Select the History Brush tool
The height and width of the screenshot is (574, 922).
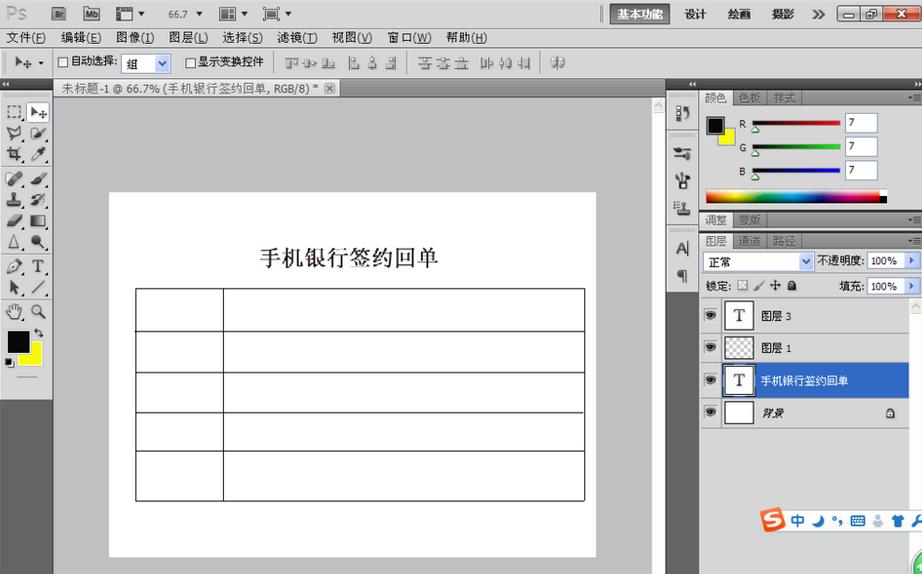[38, 200]
